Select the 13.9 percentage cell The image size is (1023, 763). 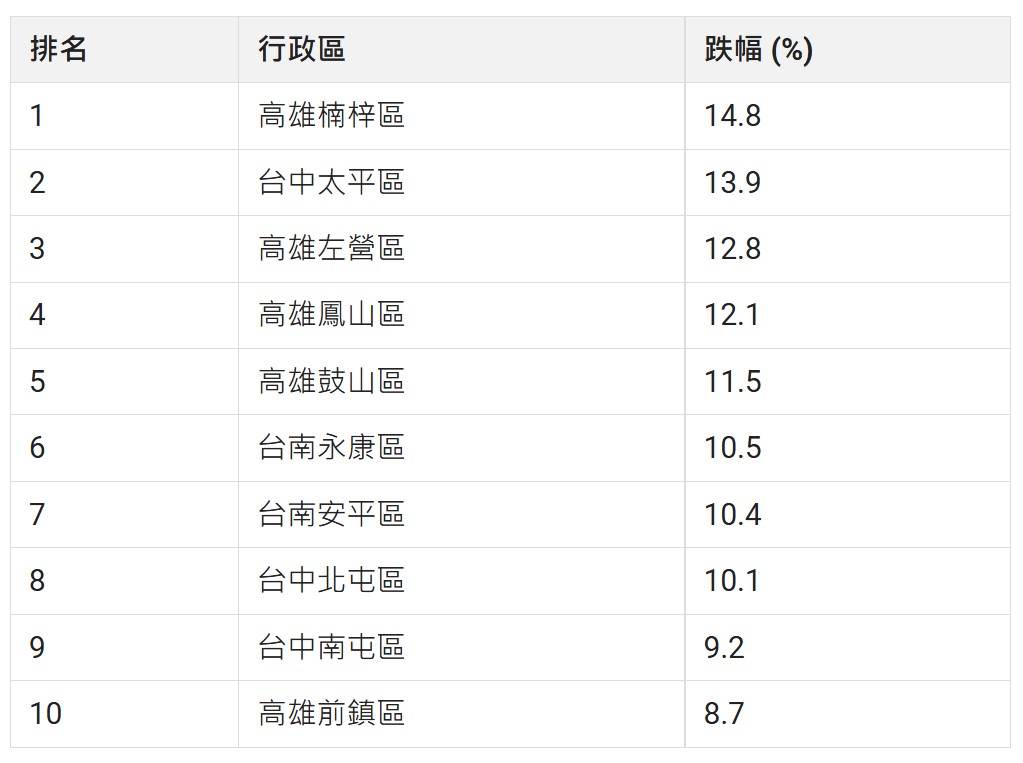coord(732,182)
